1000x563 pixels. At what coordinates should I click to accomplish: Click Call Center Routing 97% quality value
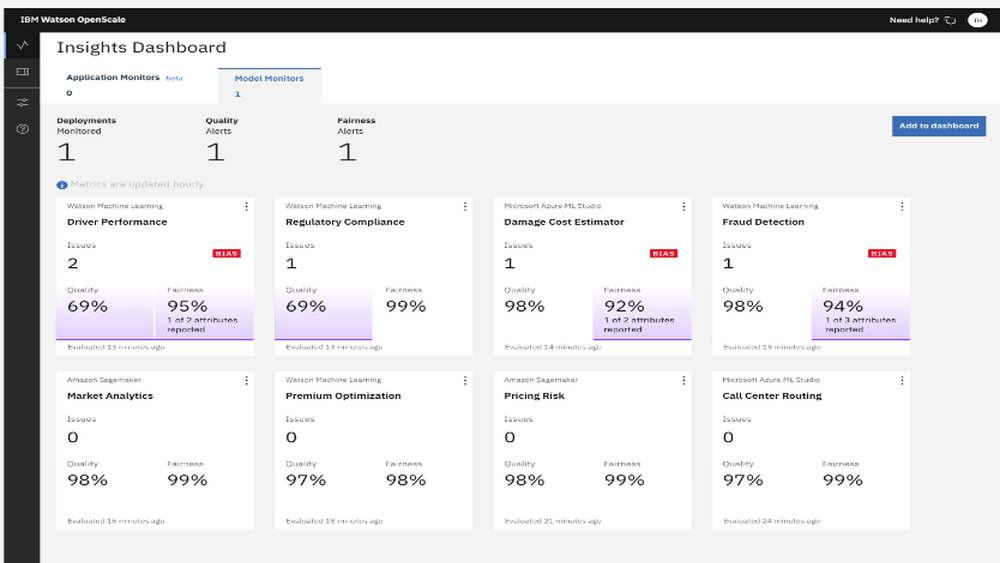[x=743, y=481]
